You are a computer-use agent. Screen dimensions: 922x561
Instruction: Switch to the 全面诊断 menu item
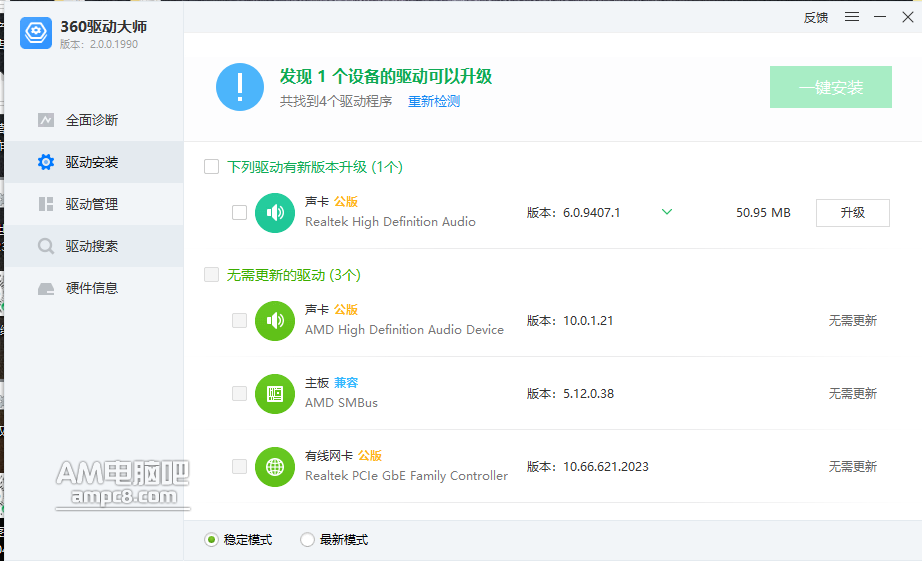pos(94,120)
